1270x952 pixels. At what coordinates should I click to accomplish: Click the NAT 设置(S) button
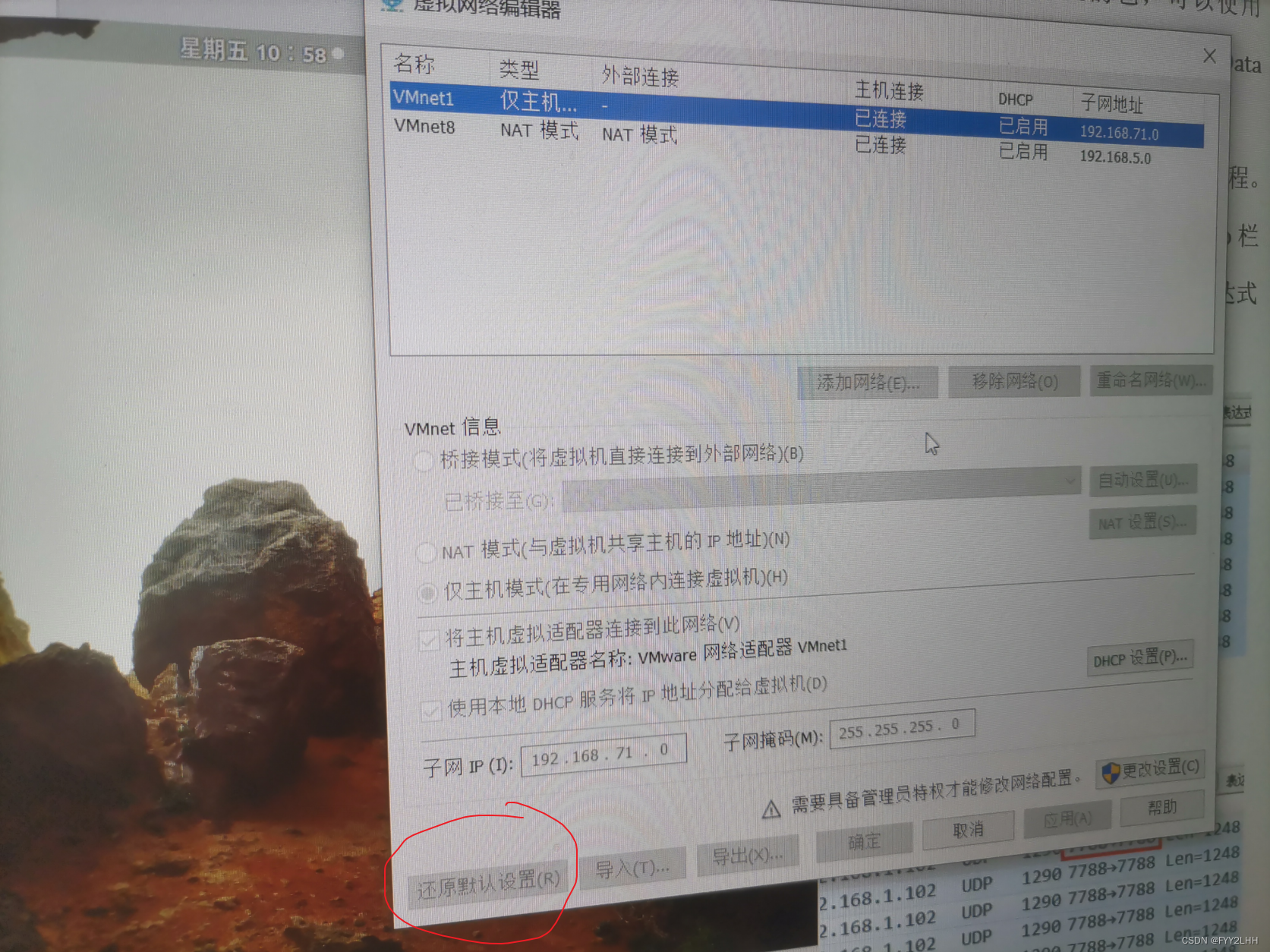click(1142, 522)
